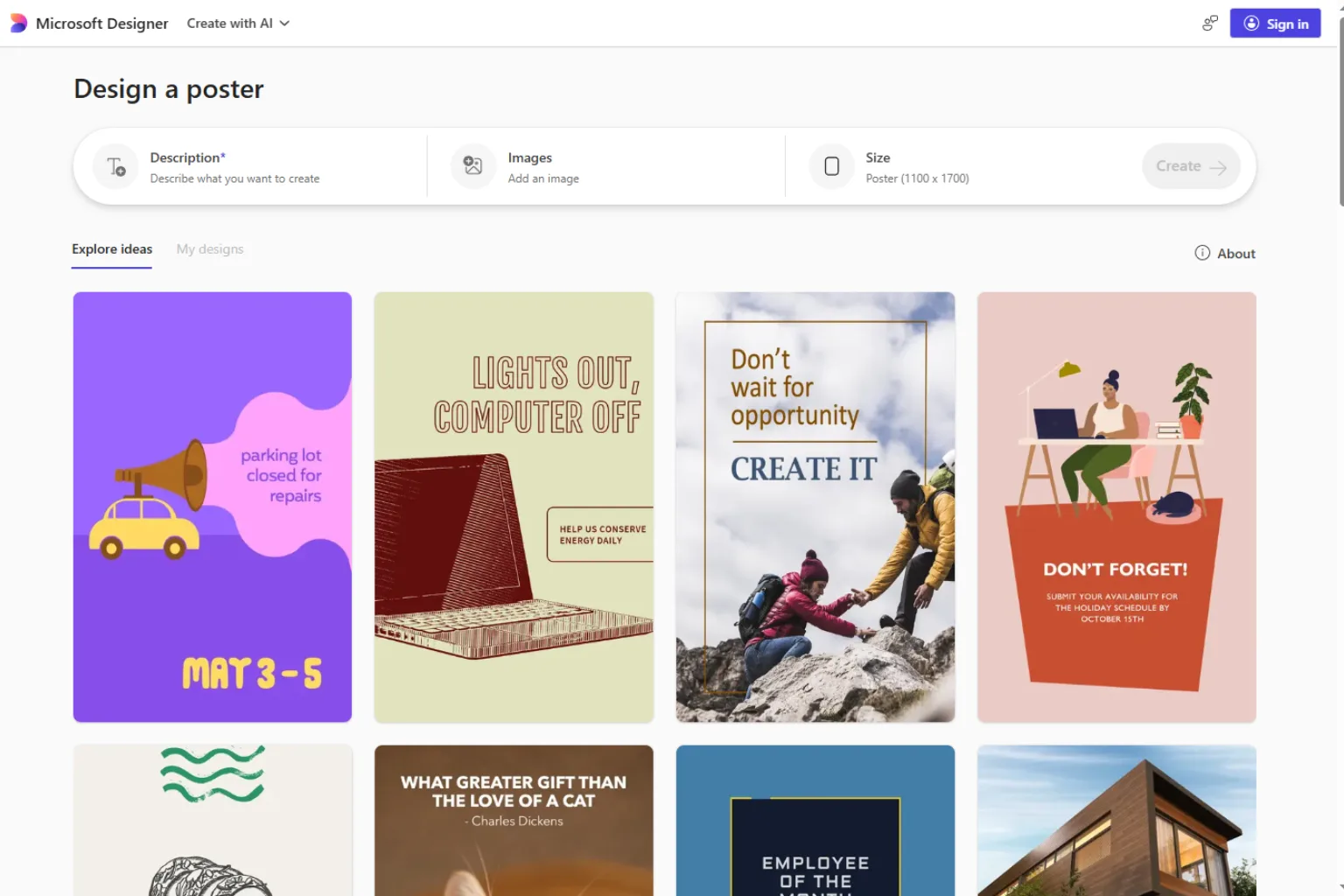The height and width of the screenshot is (896, 1344).
Task: Open the Size Poster (1100 x 1700) selector
Action: click(x=917, y=178)
